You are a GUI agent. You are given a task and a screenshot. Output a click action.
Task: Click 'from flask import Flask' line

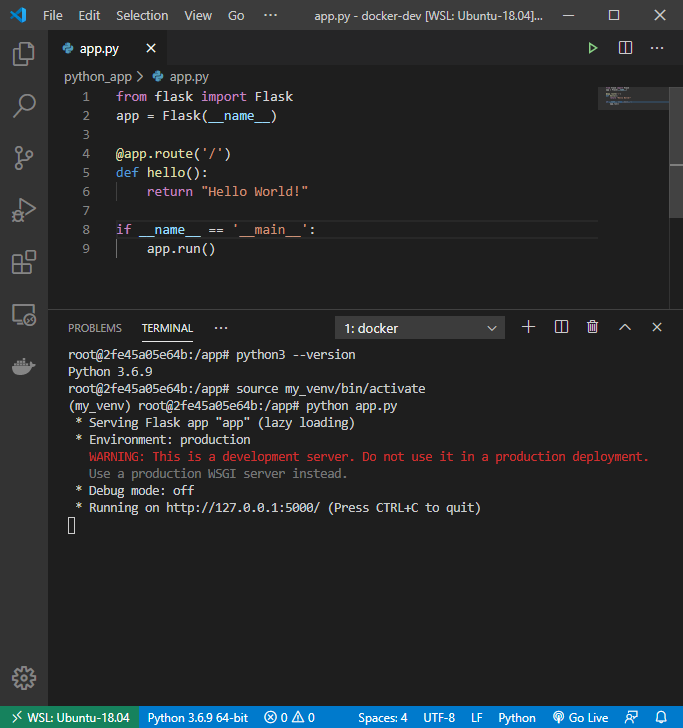[204, 96]
